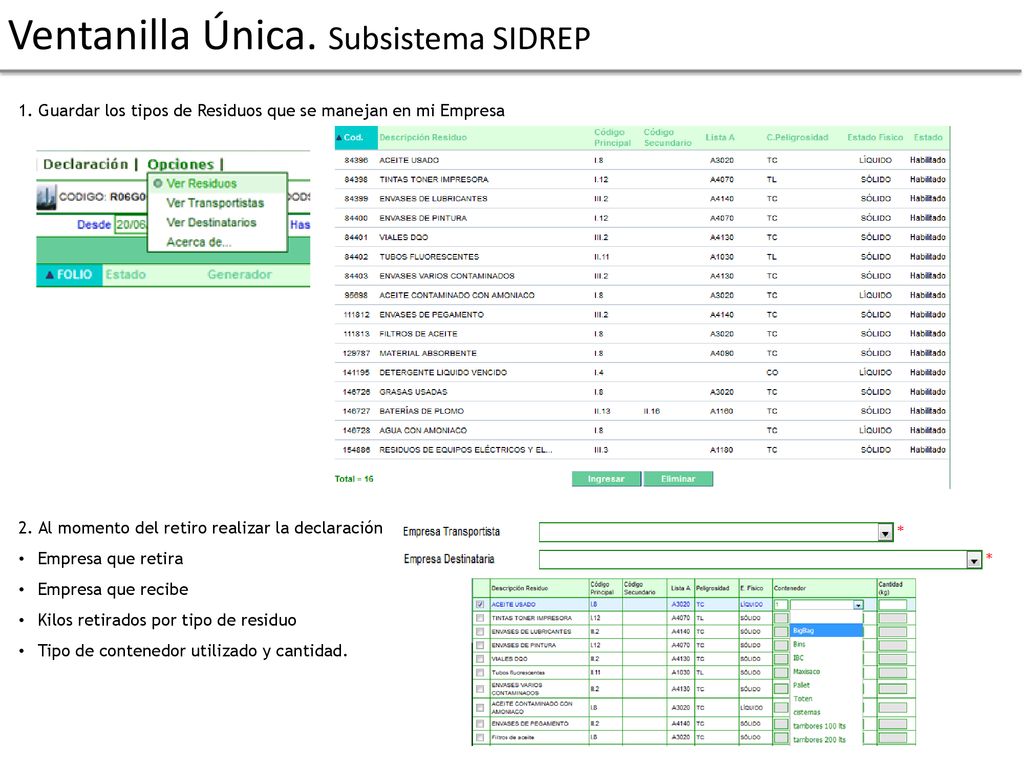Image resolution: width=1024 pixels, height=768 pixels.
Task: Tick the Filtros de aceite checkbox
Action: click(480, 737)
